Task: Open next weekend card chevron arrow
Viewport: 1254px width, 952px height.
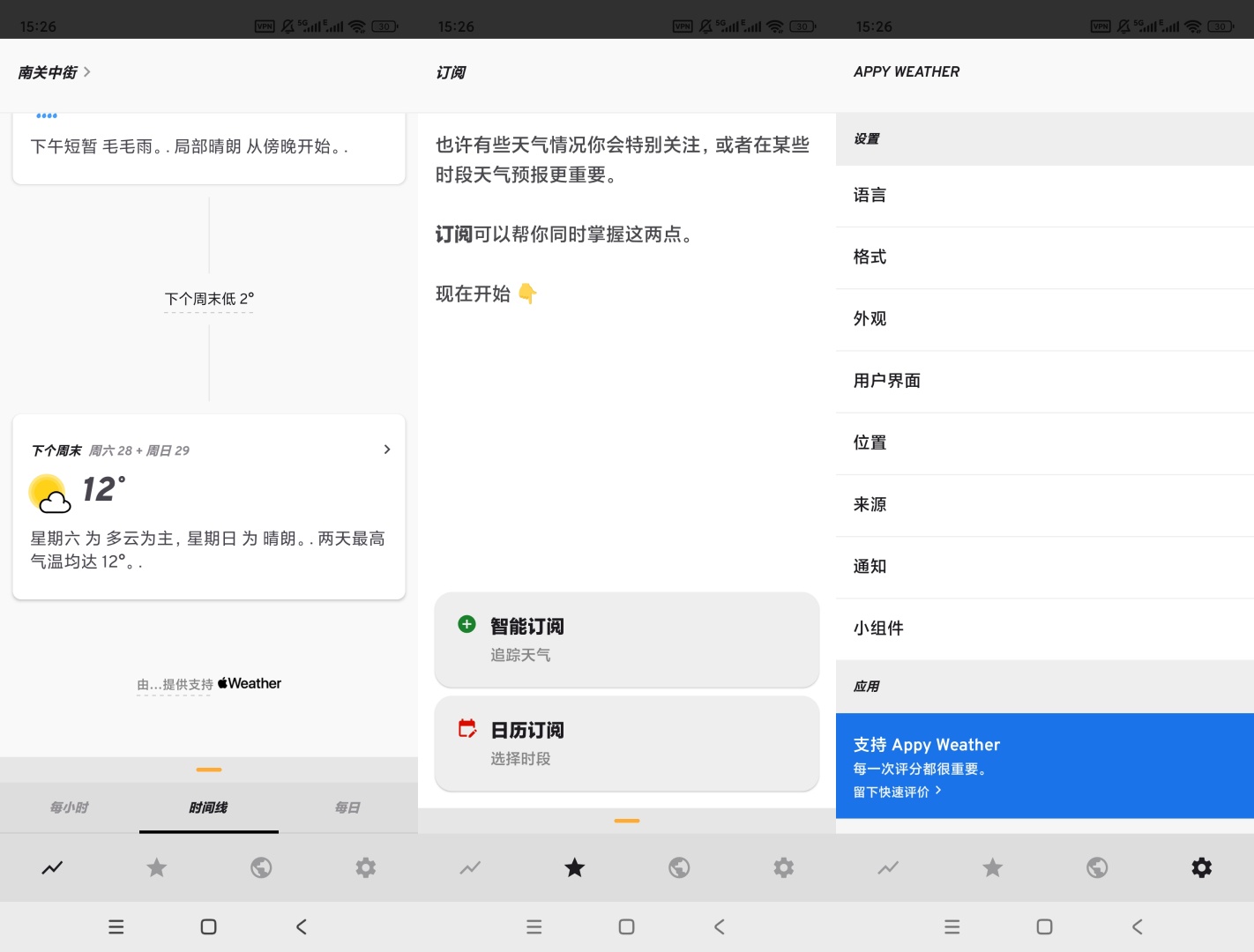Action: tap(386, 450)
